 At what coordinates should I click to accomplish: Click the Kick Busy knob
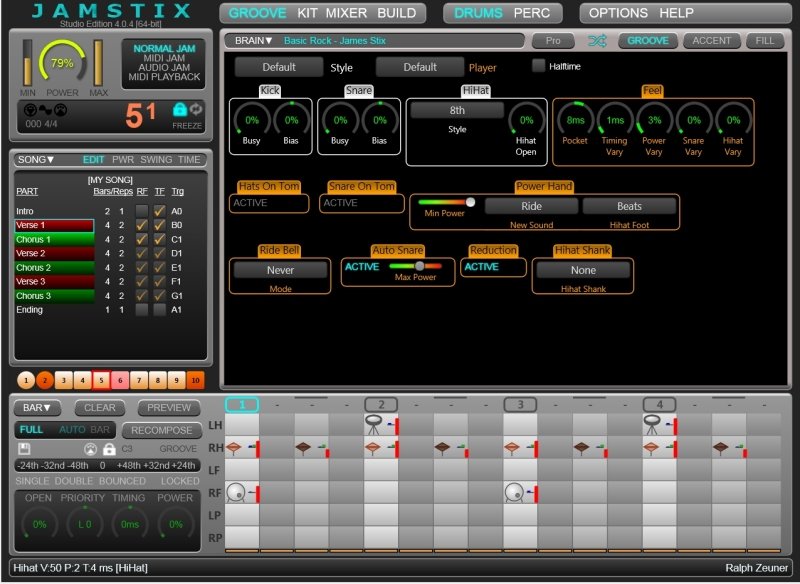pyautogui.click(x=252, y=120)
